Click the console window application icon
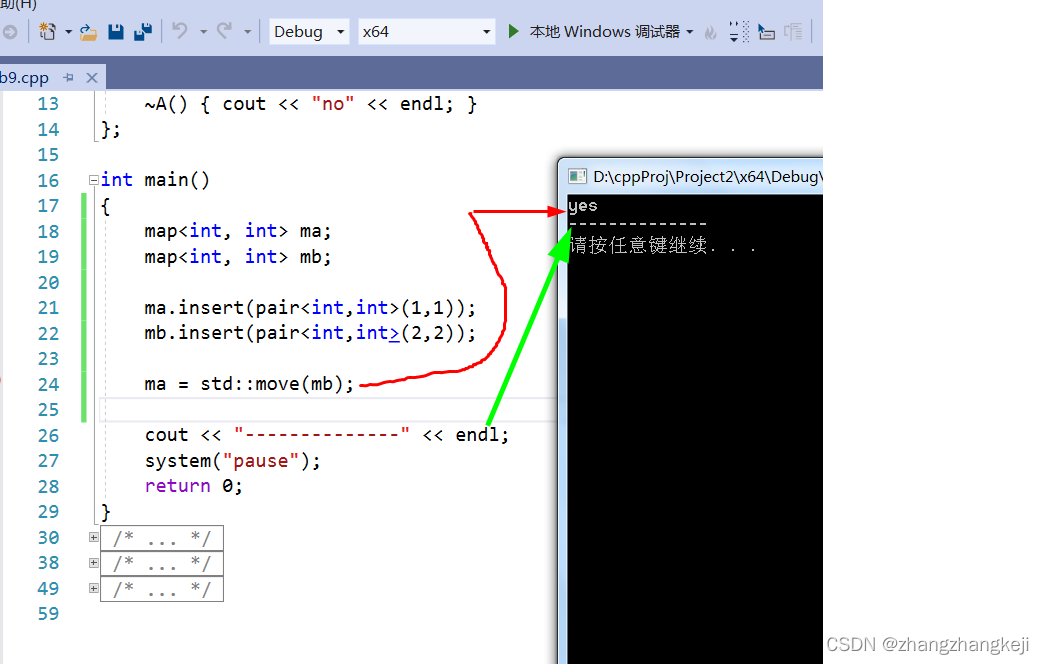 click(x=577, y=176)
